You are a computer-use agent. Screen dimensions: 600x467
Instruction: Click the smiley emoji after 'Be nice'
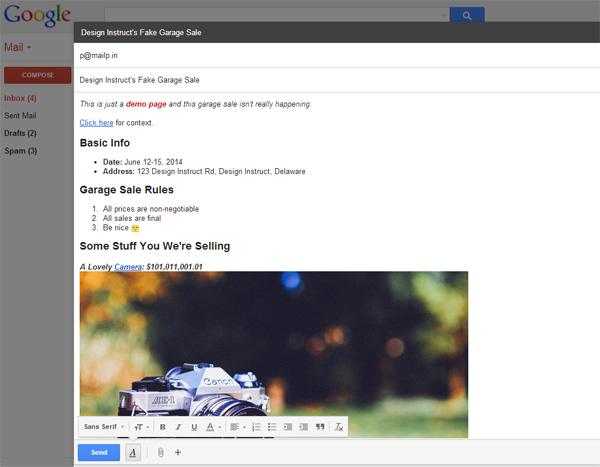(135, 229)
